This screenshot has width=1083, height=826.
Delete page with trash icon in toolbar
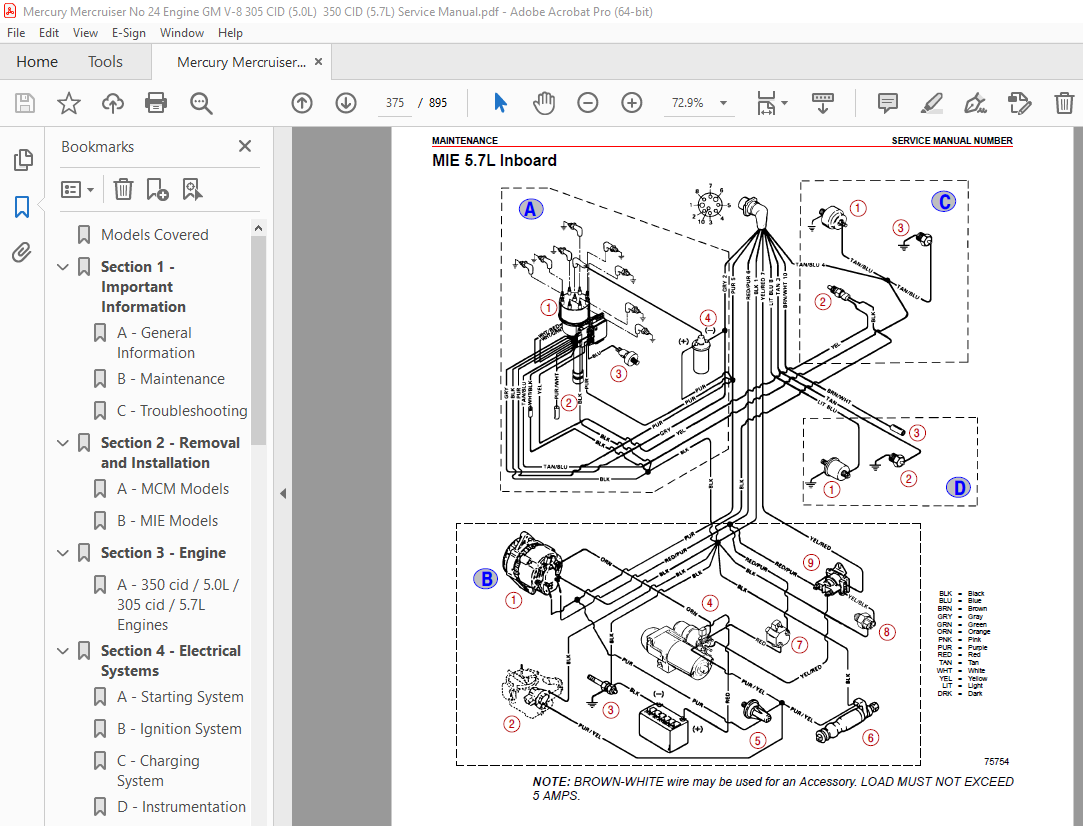click(x=1064, y=104)
